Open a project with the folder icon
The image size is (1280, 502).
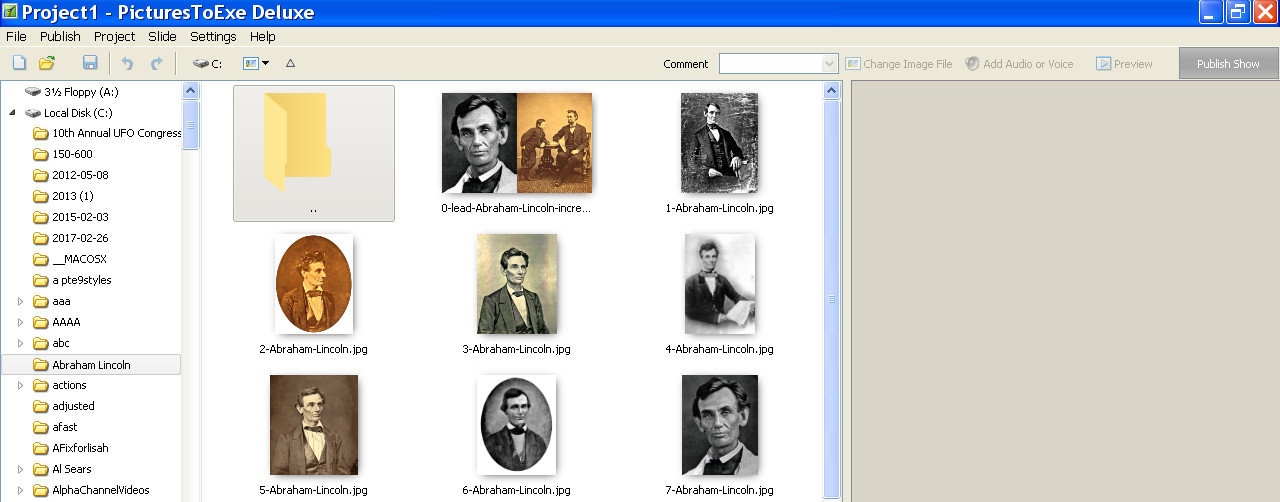coord(47,63)
